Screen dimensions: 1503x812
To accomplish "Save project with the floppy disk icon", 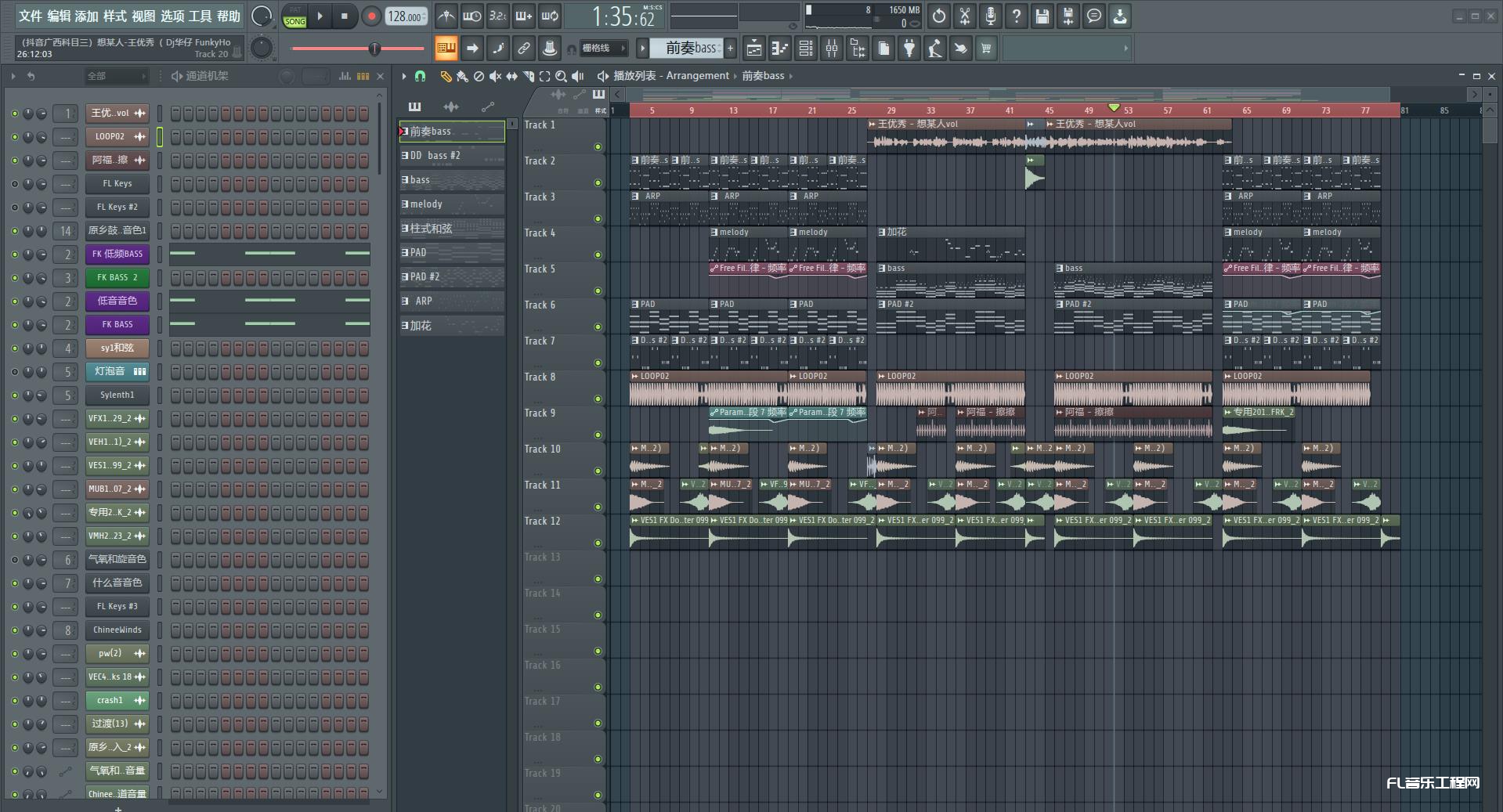I will tap(1042, 16).
